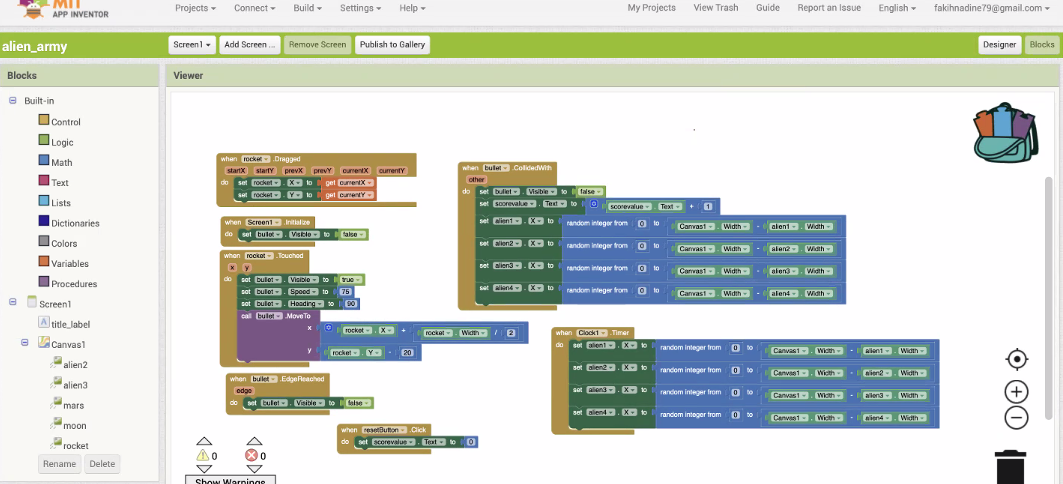Switch to Designer view
The image size is (1063, 484).
pyautogui.click(x=999, y=45)
